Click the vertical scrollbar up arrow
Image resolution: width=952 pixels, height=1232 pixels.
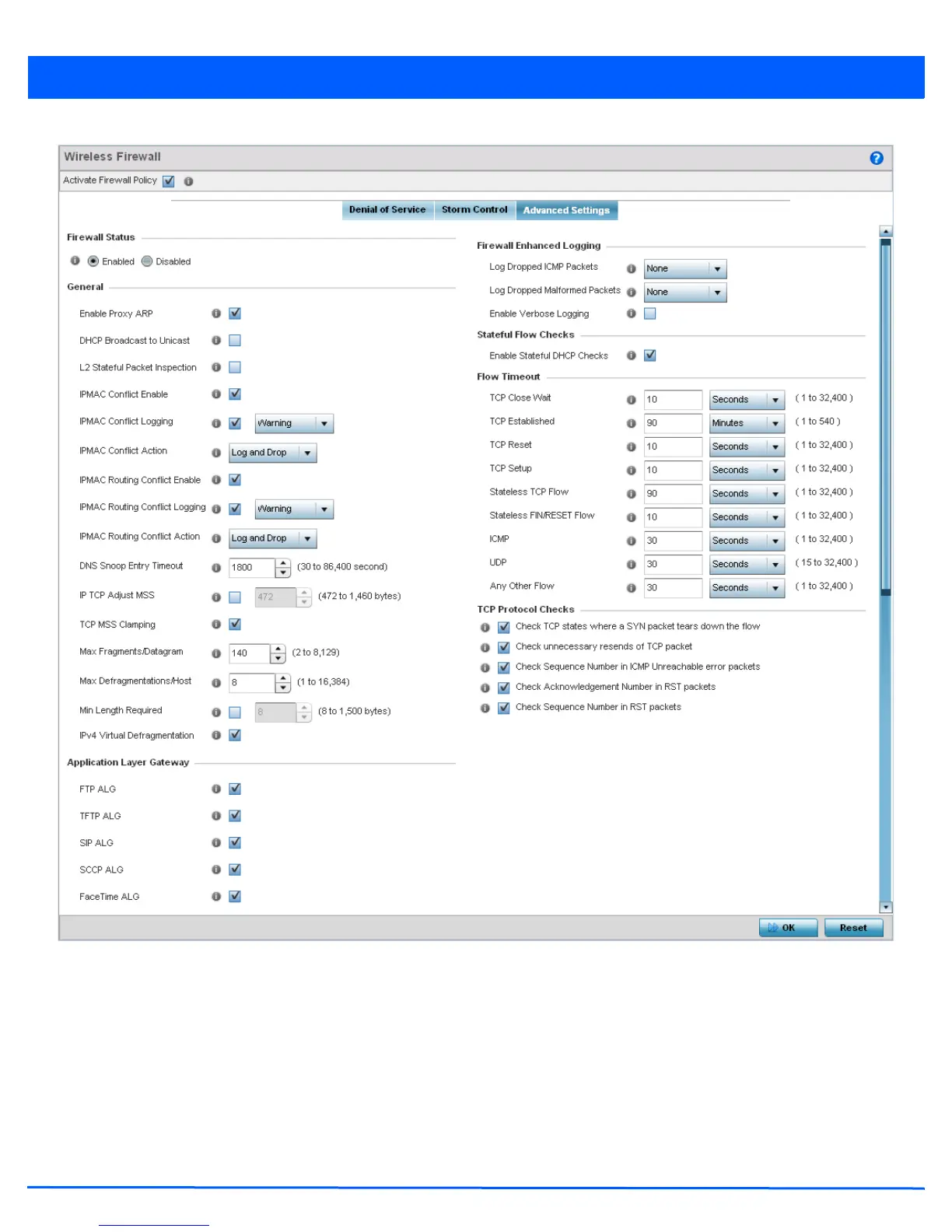click(886, 232)
